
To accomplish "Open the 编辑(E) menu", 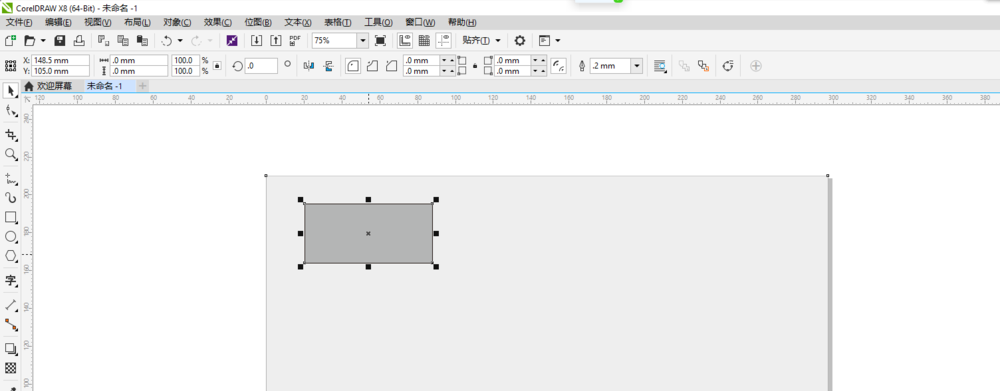I will (x=58, y=22).
